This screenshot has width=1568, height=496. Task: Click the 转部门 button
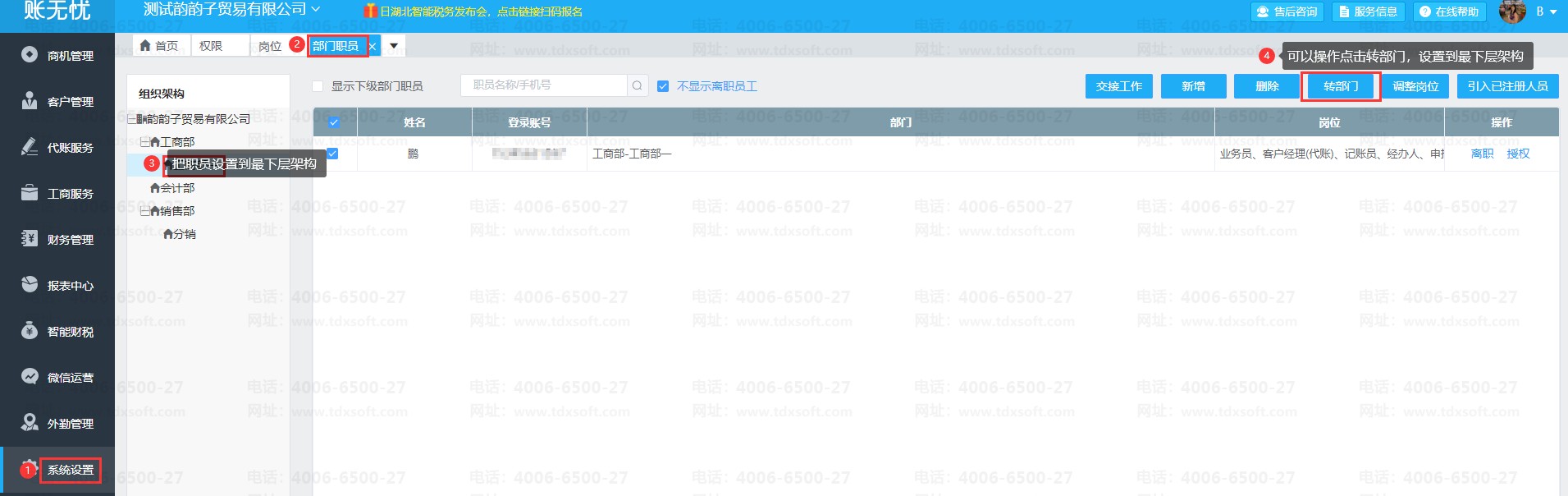(1340, 86)
